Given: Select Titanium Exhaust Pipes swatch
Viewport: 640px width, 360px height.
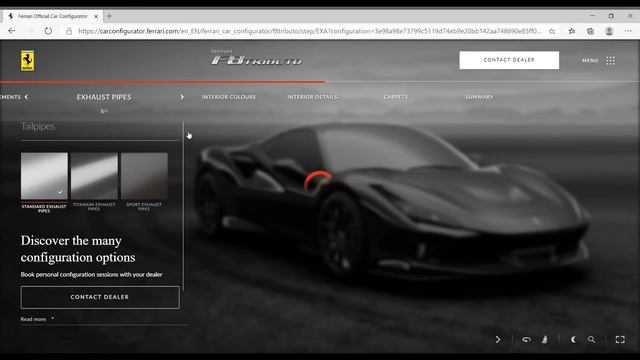Looking at the screenshot, I should [x=94, y=176].
